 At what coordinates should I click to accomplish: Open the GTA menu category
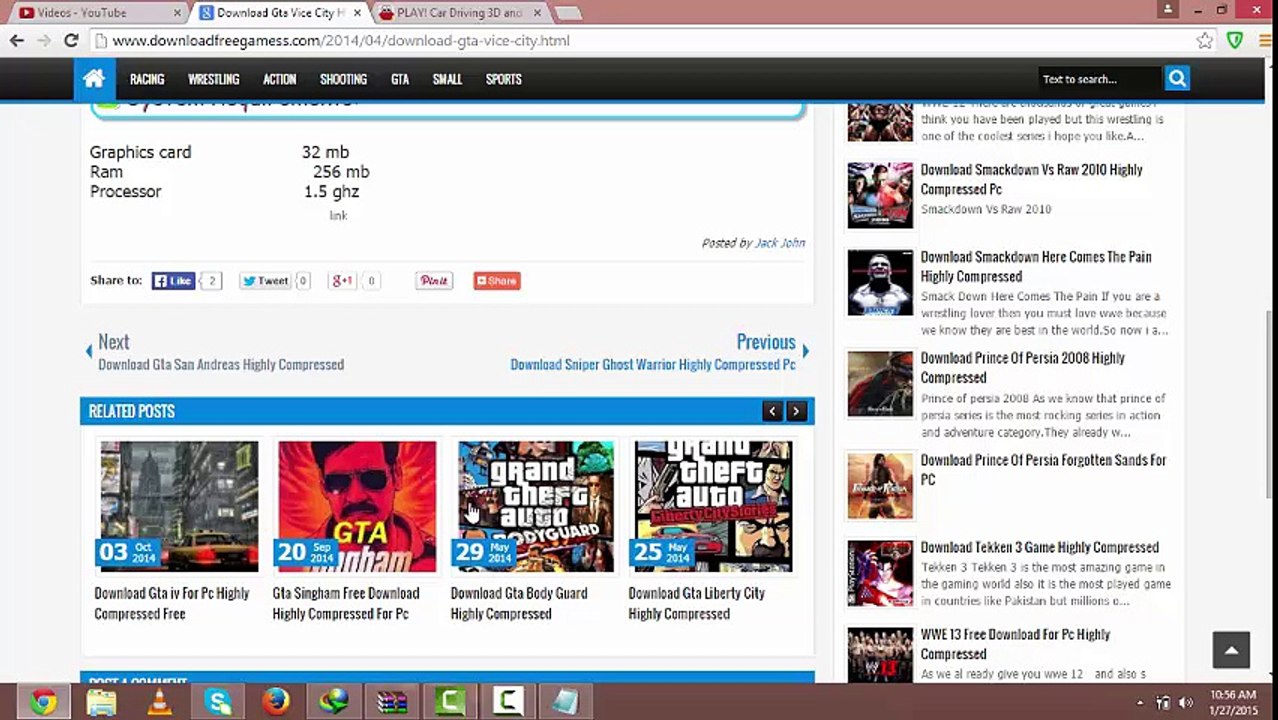click(400, 79)
